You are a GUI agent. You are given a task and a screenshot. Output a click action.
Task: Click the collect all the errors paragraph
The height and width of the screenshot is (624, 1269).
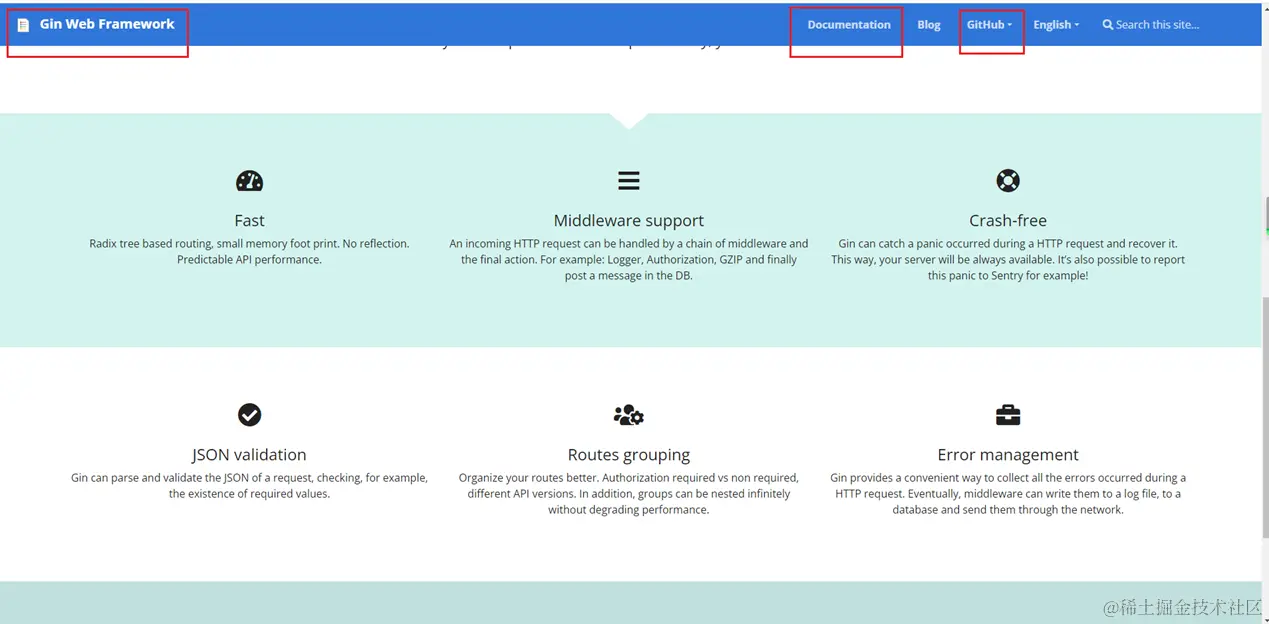[x=1008, y=493]
